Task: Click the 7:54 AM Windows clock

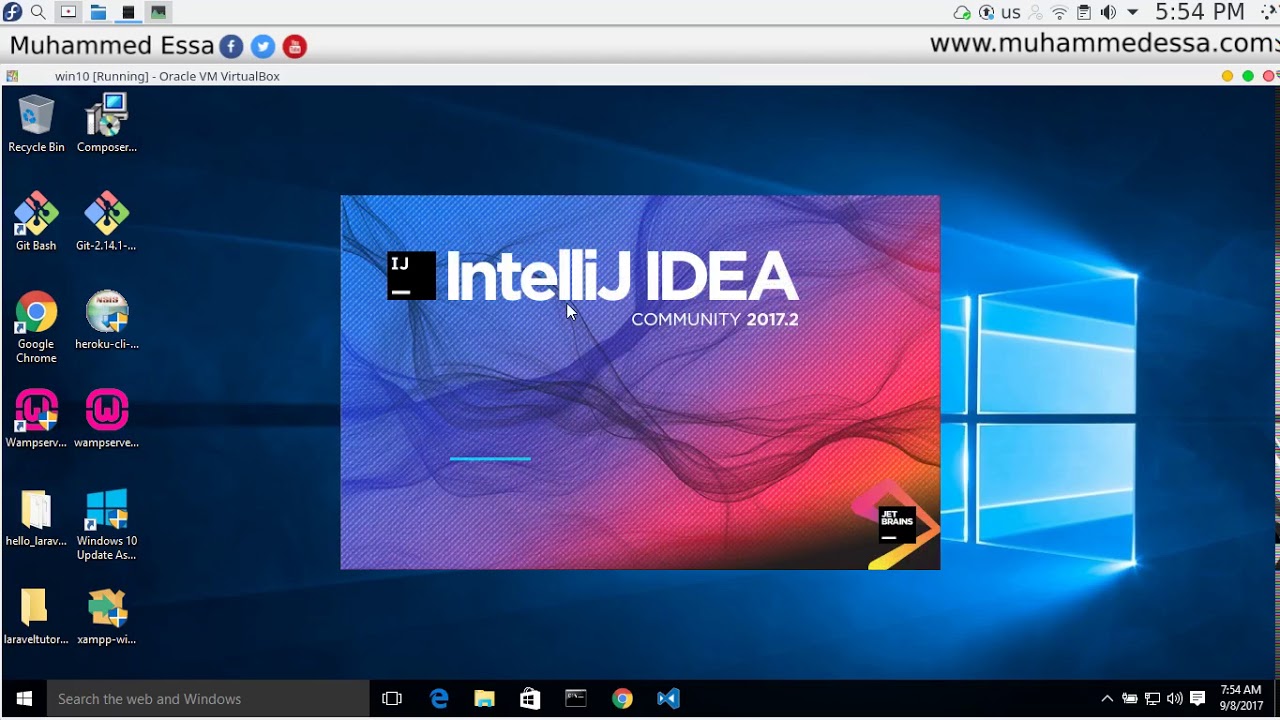Action: pyautogui.click(x=1240, y=698)
